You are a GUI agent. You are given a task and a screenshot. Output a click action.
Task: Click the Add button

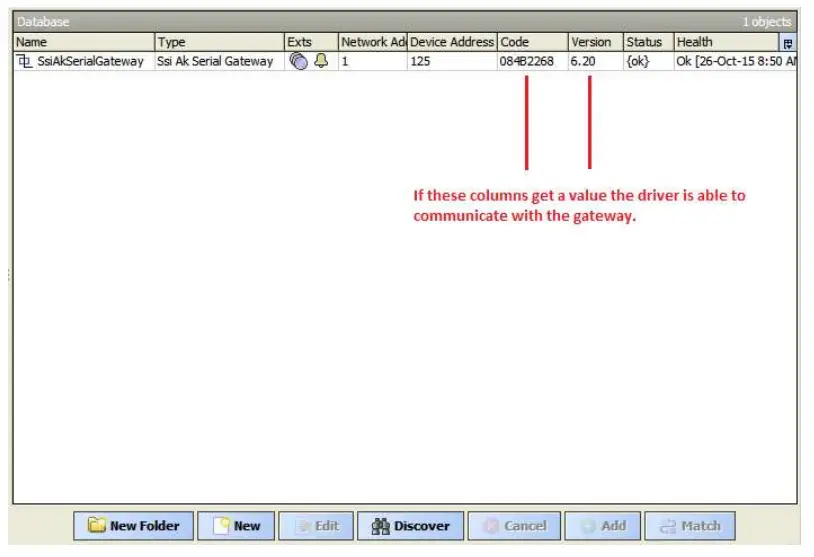tap(603, 526)
